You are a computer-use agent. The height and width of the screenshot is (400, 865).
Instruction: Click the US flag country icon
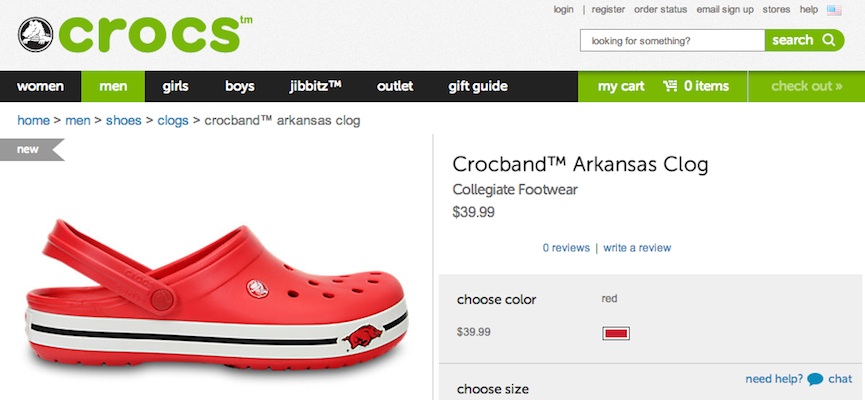click(834, 10)
